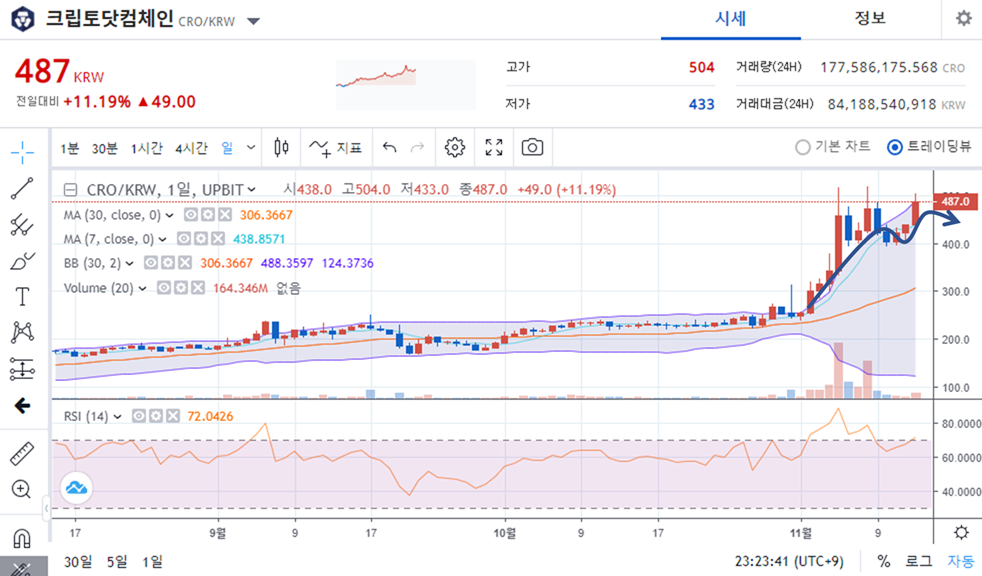Image resolution: width=982 pixels, height=576 pixels.
Task: Select the 30분 interval
Action: click(105, 148)
